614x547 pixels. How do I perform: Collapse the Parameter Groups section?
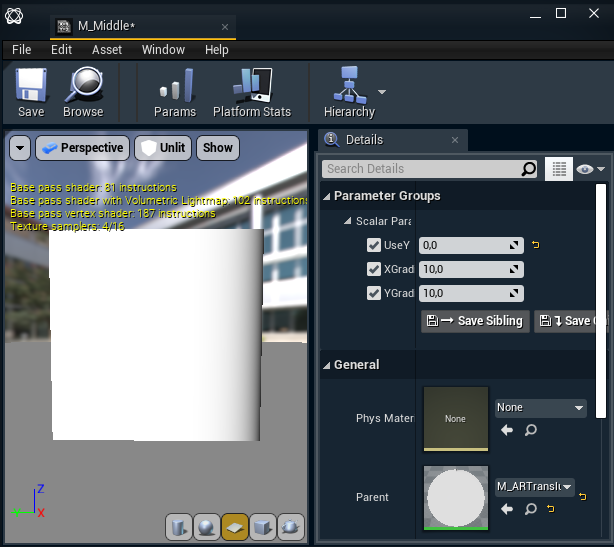(327, 196)
